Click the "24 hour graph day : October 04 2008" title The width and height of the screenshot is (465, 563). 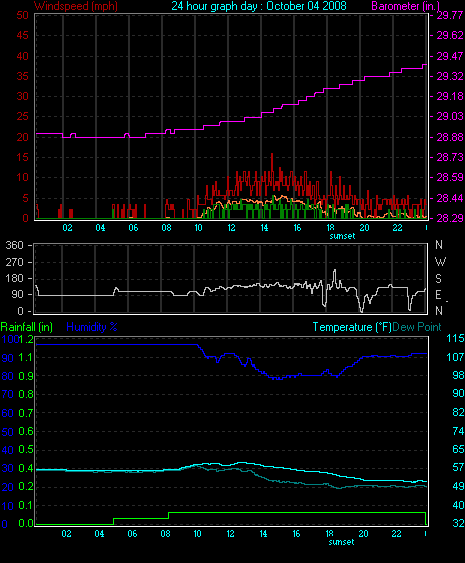259,6
